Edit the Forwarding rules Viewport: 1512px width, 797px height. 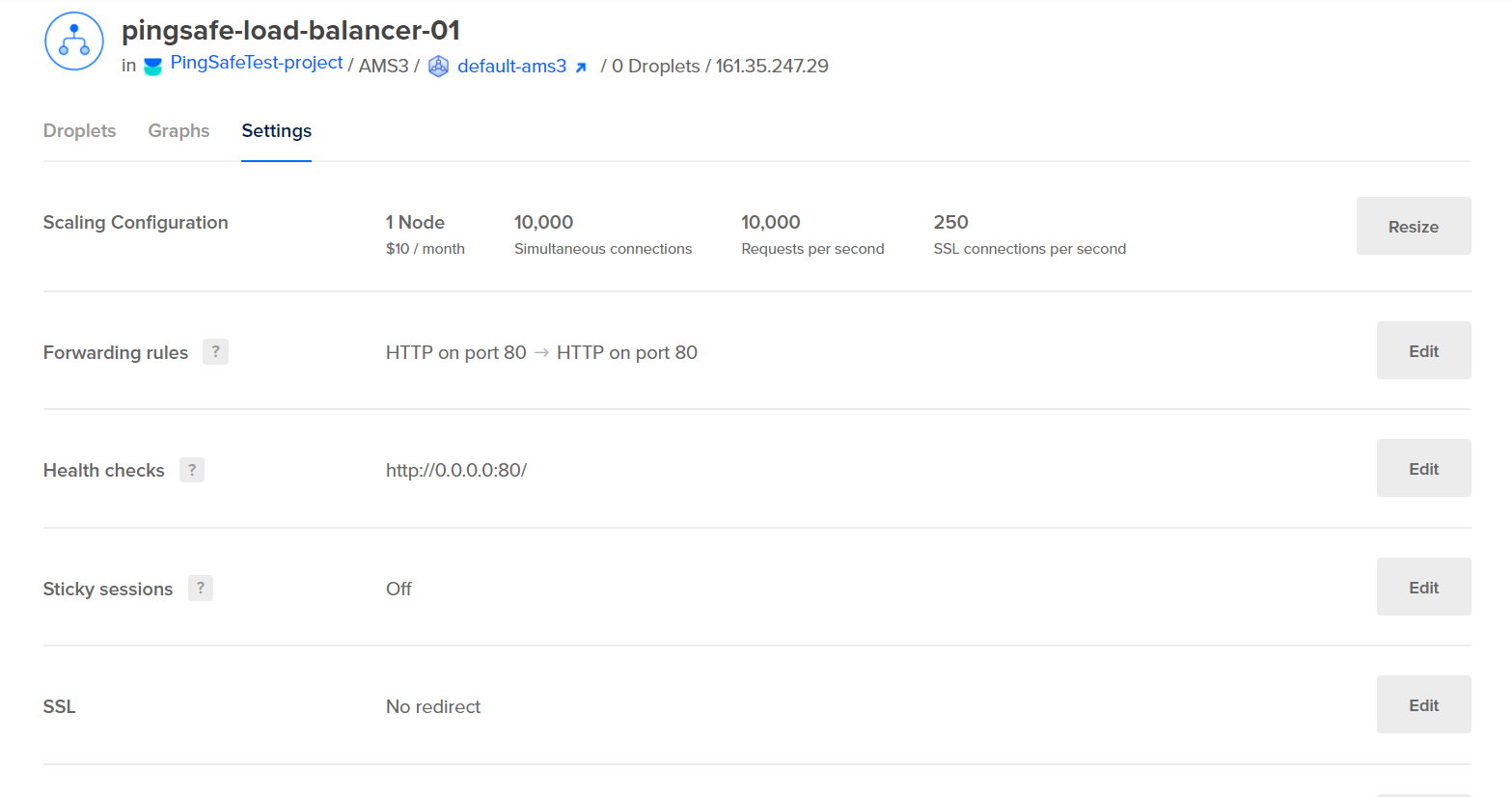point(1423,351)
